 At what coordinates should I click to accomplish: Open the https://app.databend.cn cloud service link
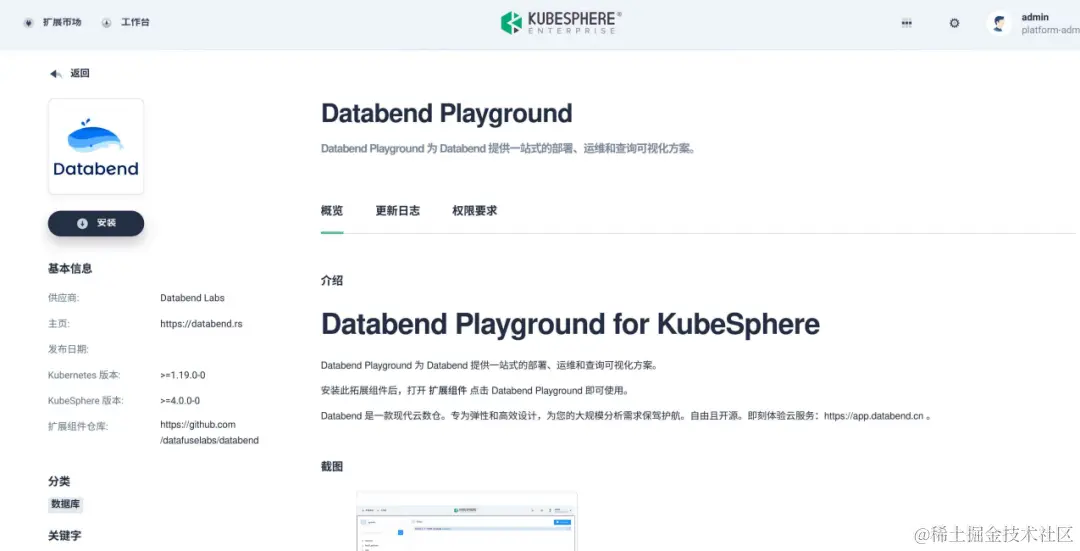pos(873,416)
